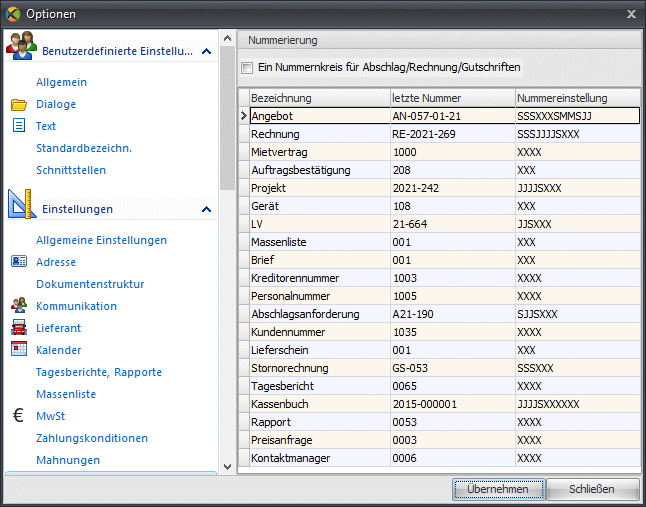Select the Angebot row indicator arrow
This screenshot has width=646, height=507.
coord(244,116)
